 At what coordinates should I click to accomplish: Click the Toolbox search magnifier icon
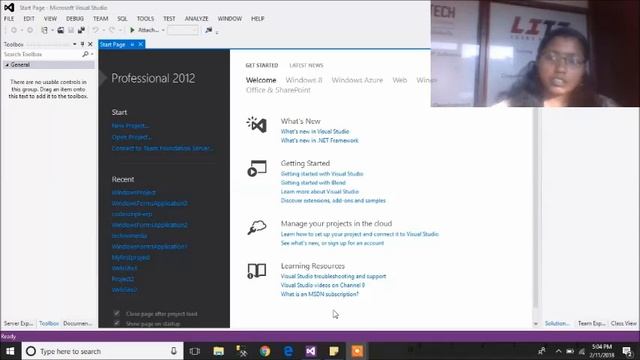click(85, 54)
